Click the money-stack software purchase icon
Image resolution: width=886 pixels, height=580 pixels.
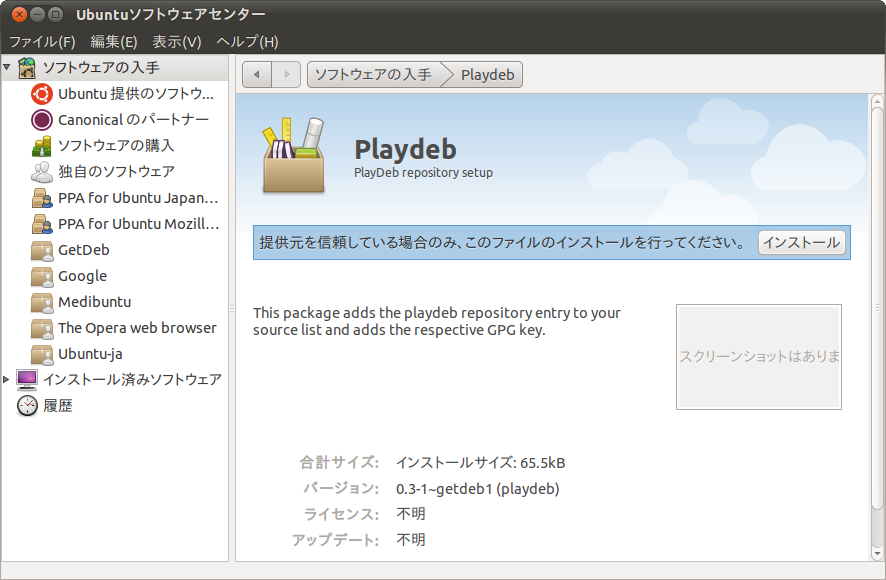42,146
